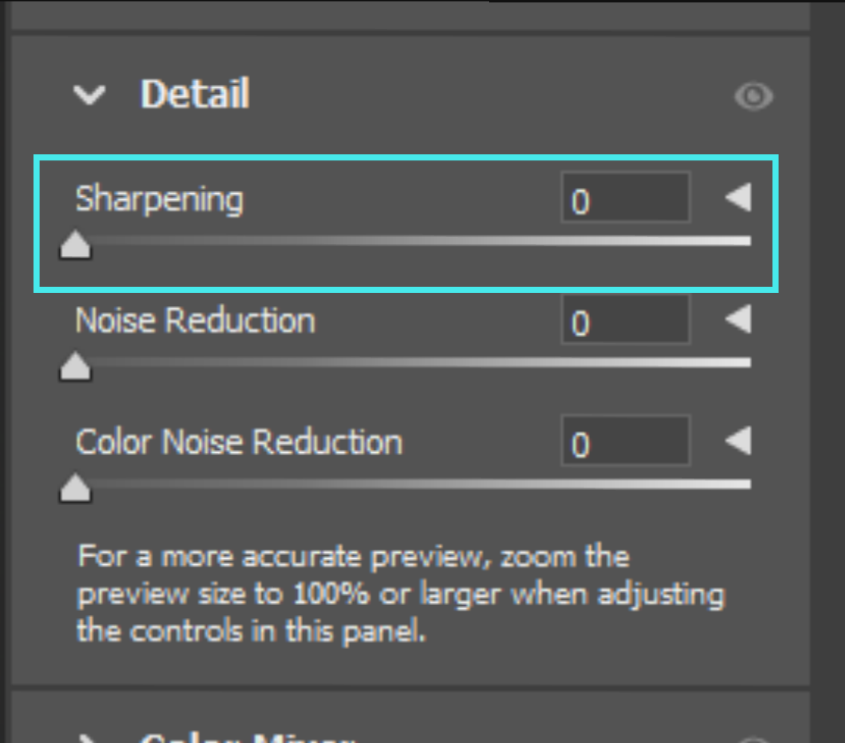Click the Detail panel title

coord(195,95)
